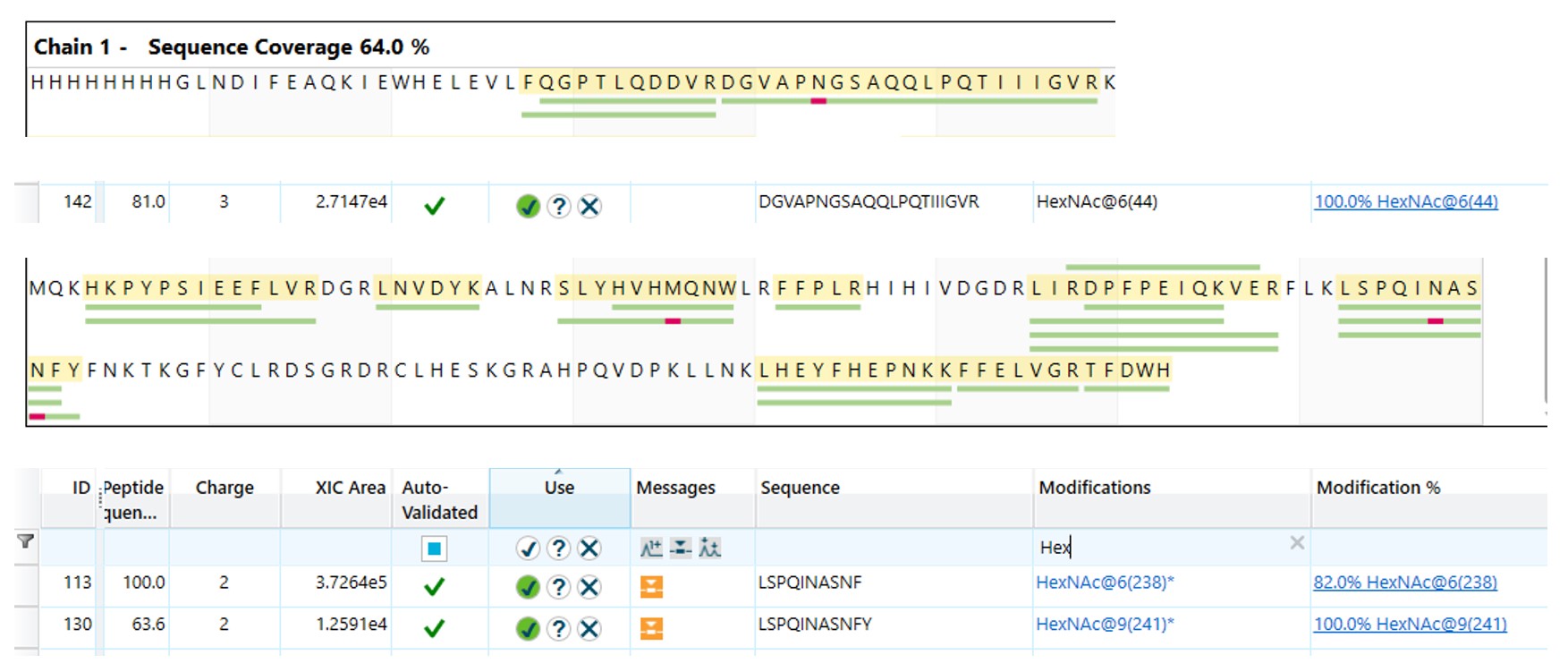1568x672 pixels.
Task: Sort by the Auto-Validated column header
Action: tap(439, 500)
